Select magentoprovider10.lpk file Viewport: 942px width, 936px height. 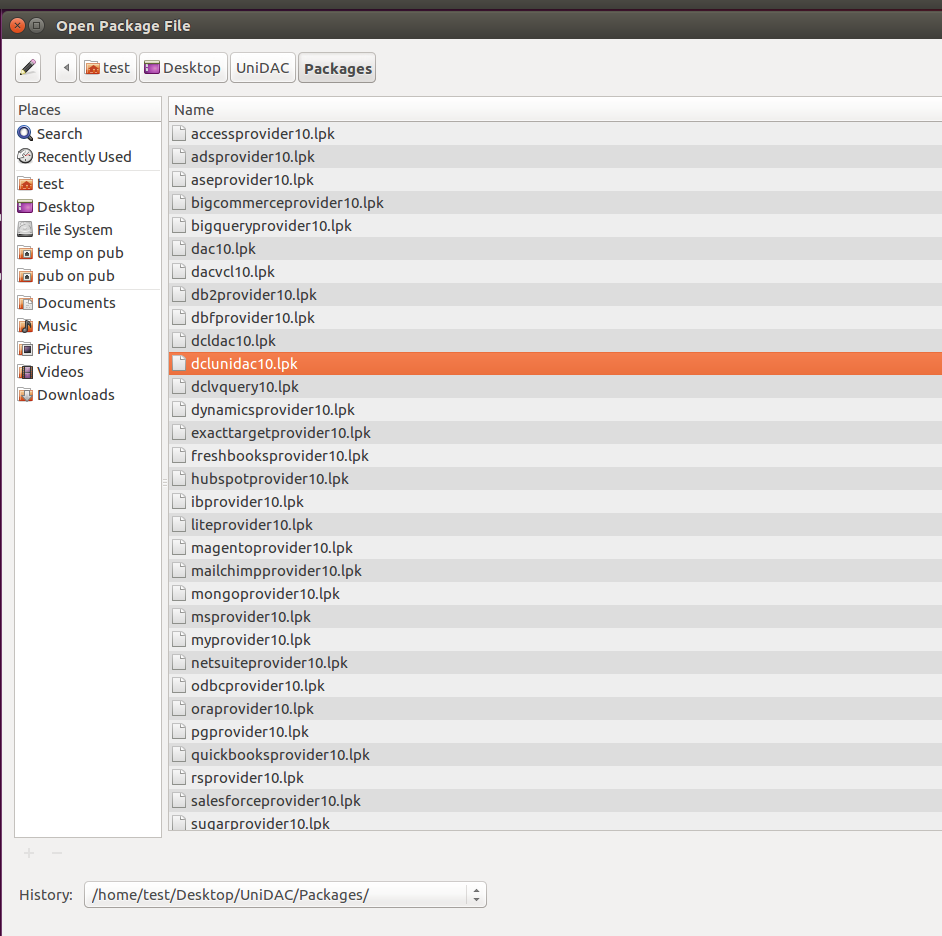556,548
